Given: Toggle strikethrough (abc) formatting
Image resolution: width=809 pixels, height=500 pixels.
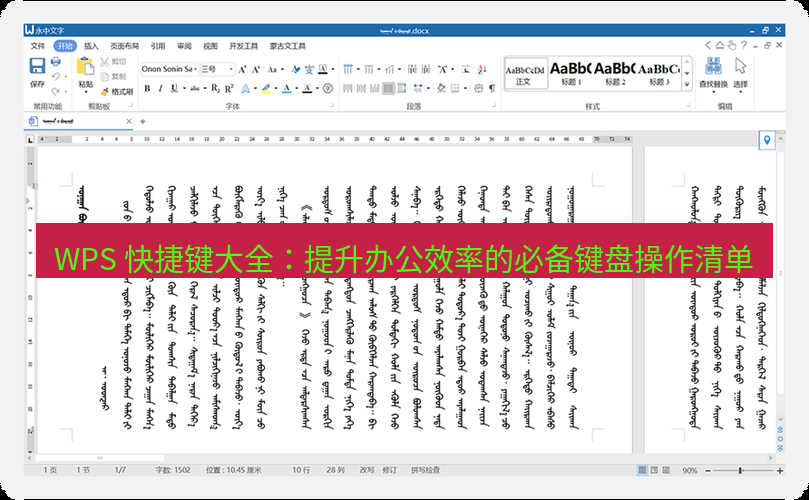Looking at the screenshot, I should pos(195,88).
